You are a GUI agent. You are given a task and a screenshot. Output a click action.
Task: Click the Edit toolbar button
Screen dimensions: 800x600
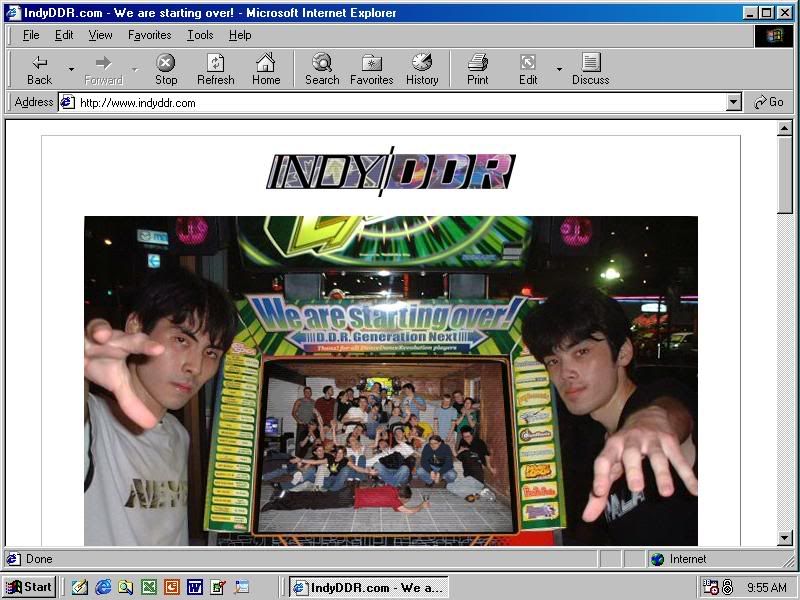(528, 70)
